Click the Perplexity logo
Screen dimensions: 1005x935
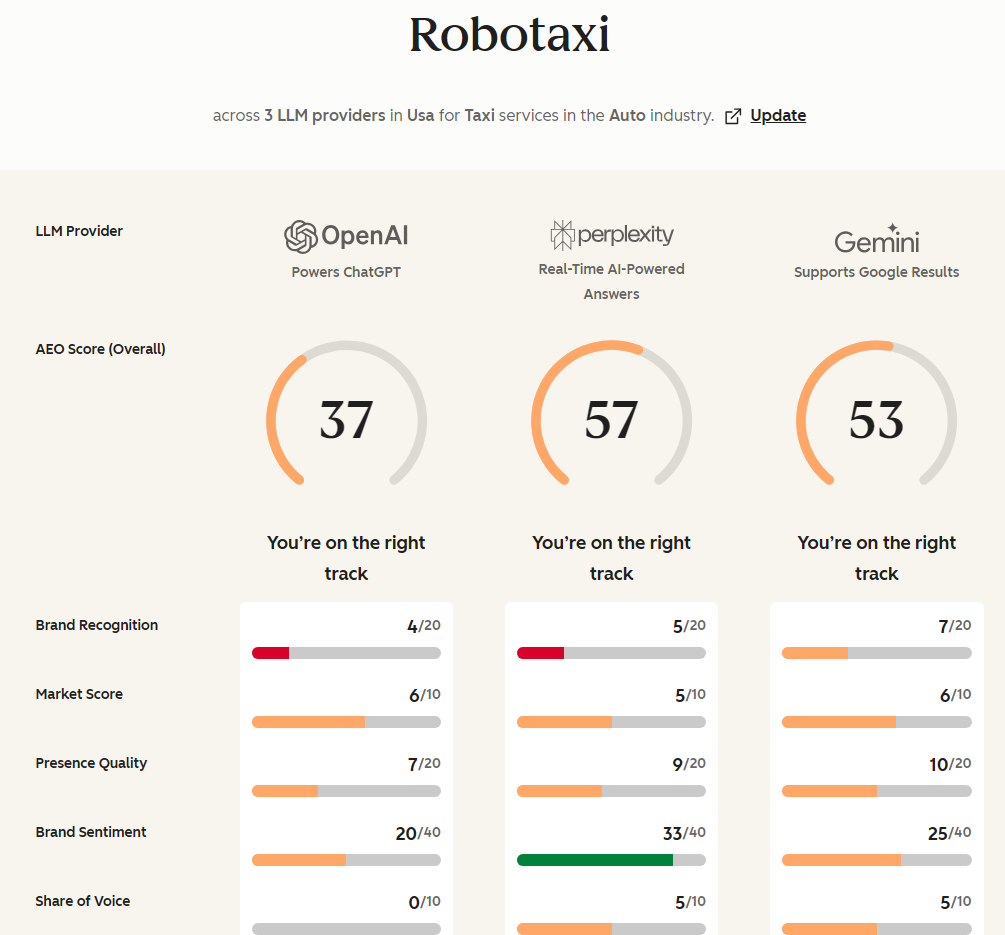[x=611, y=235]
